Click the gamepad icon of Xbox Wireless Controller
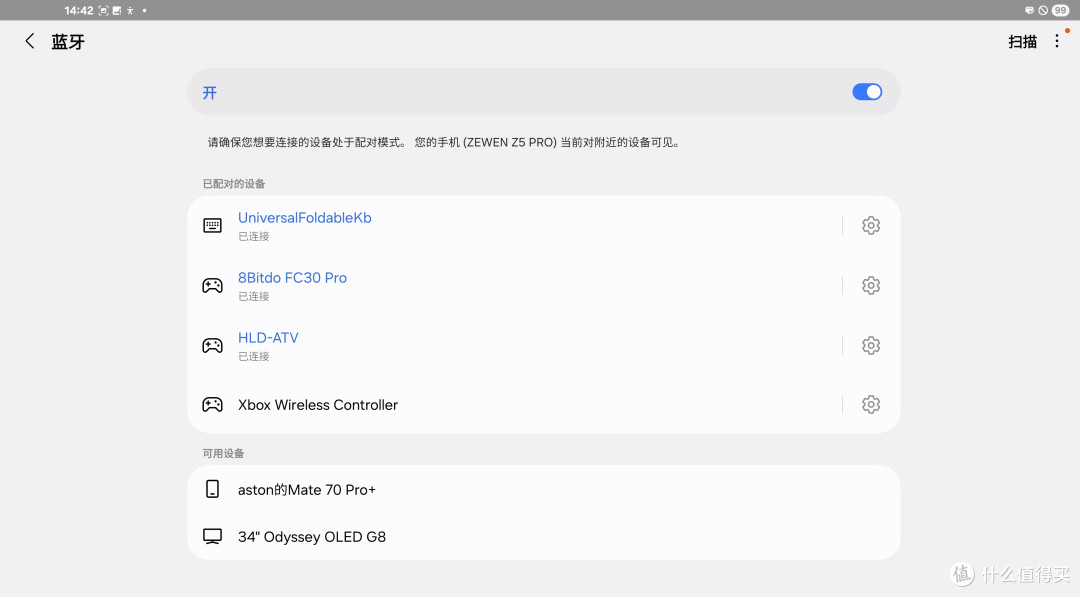Image resolution: width=1080 pixels, height=597 pixels. (212, 404)
